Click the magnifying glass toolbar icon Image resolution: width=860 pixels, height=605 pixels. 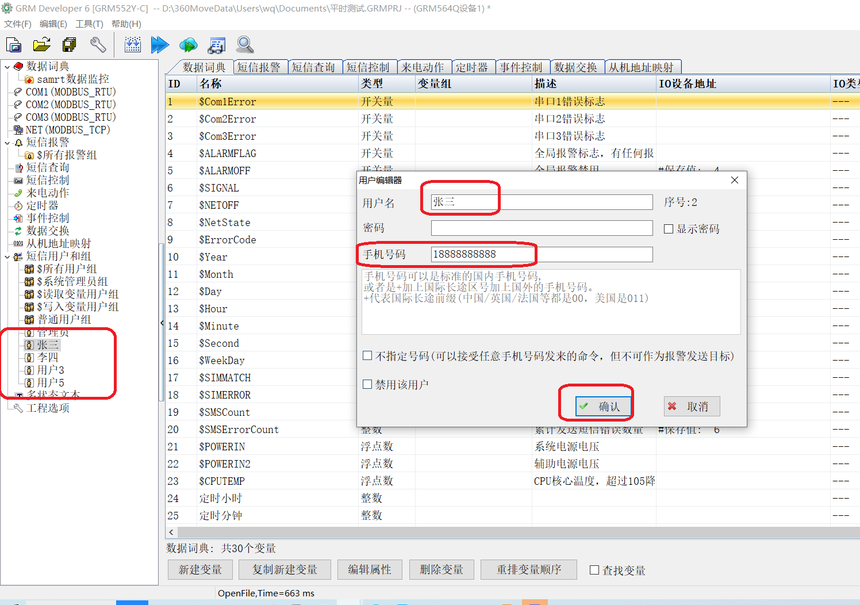pyautogui.click(x=245, y=45)
